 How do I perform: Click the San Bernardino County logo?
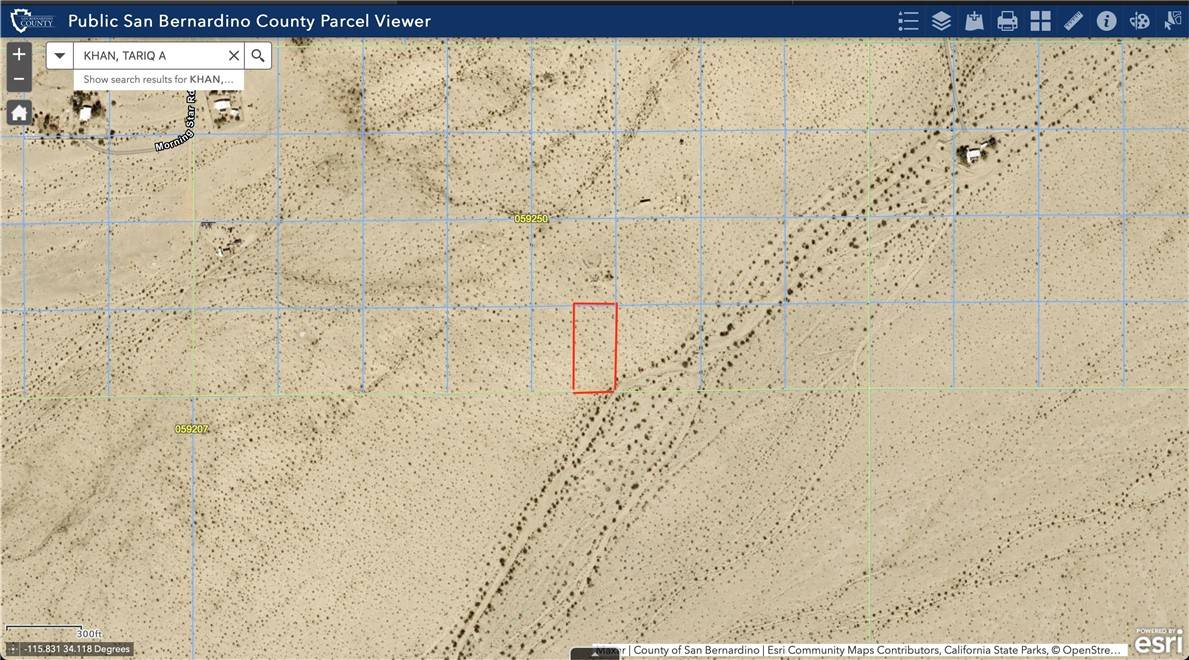pos(32,20)
